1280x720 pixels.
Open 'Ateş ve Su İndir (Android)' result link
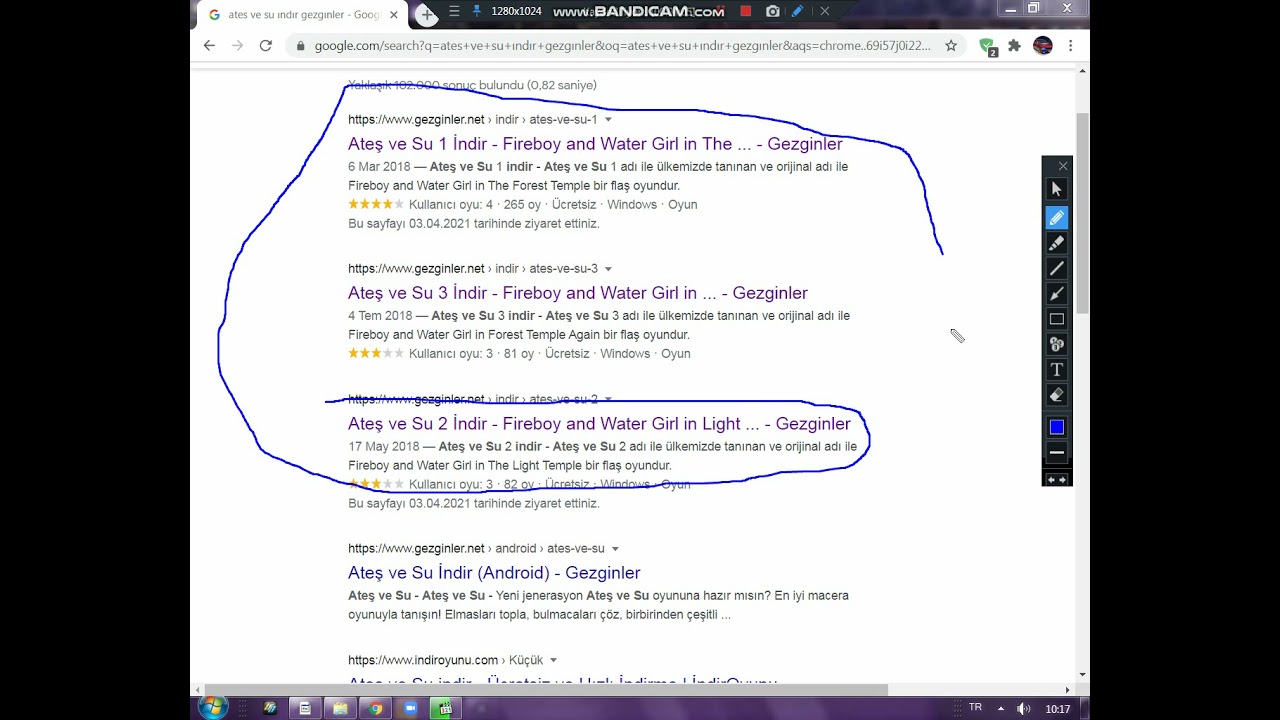click(494, 573)
